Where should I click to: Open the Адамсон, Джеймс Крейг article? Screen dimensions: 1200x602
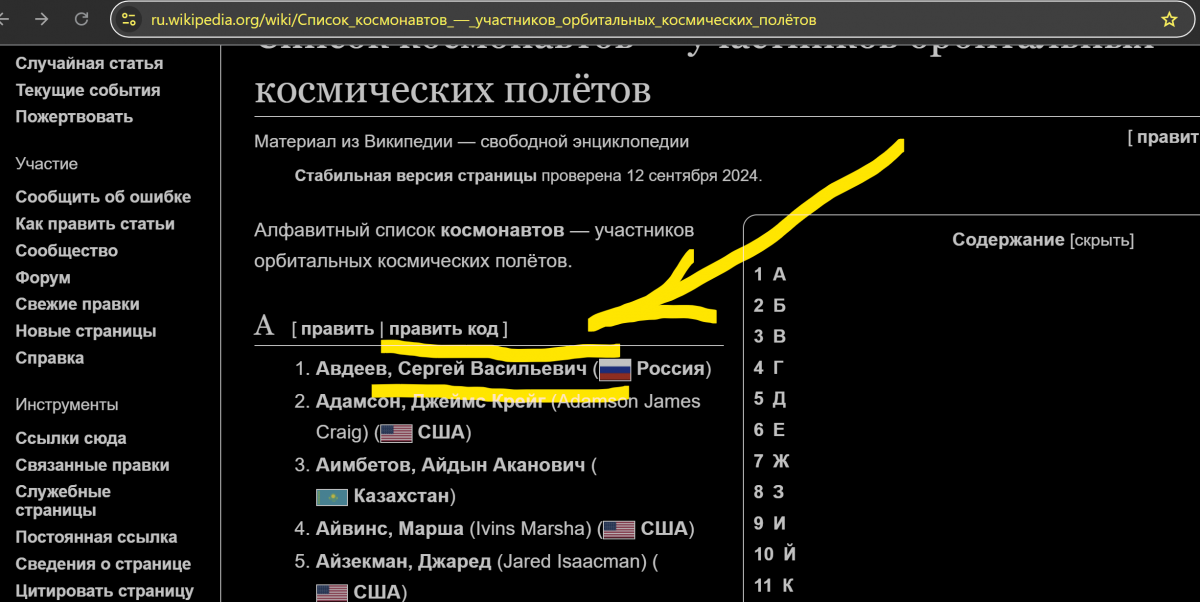430,401
